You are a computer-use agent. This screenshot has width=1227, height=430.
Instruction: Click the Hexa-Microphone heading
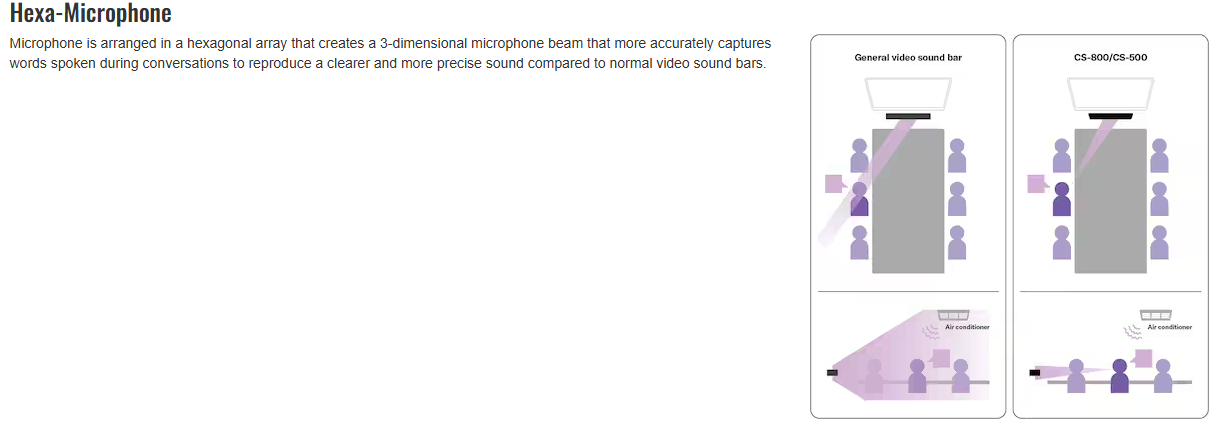(90, 14)
